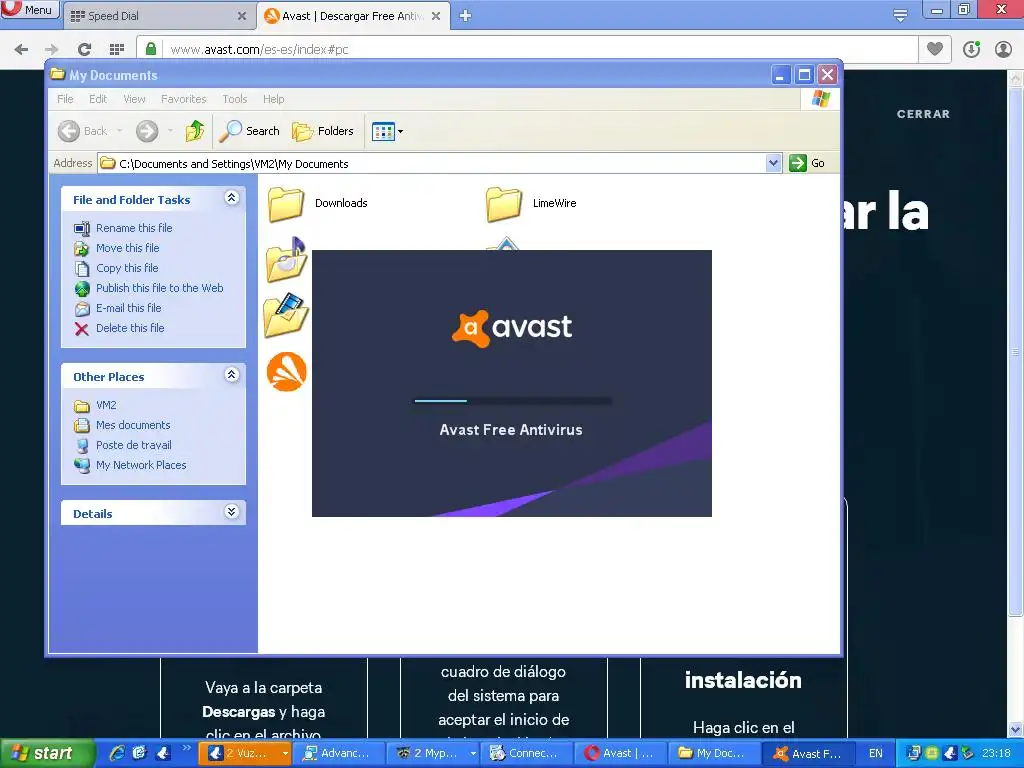Open Tools menu in My Documents
Viewport: 1024px width, 768px height.
coord(234,99)
